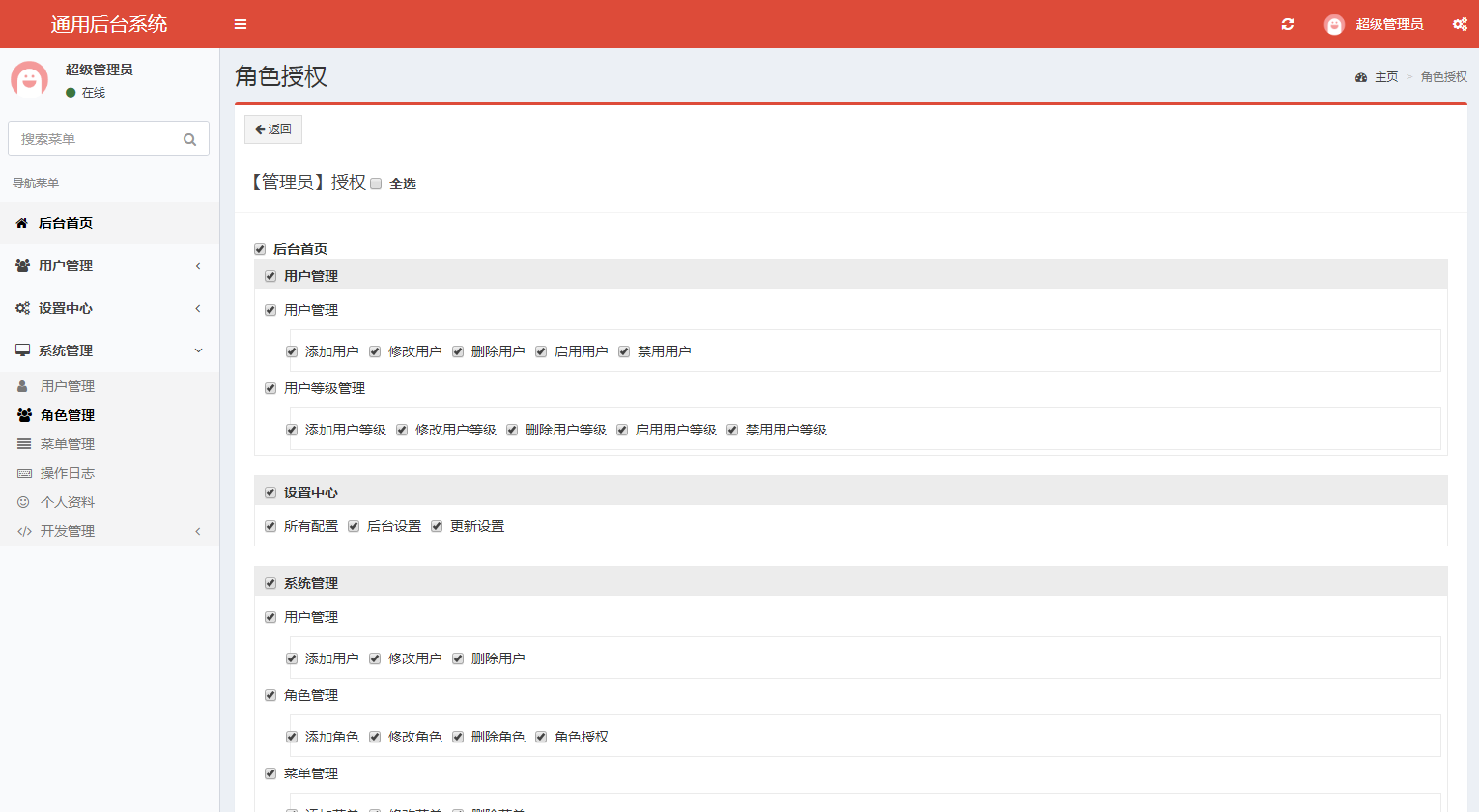
Task: Expand the 开发管理 submenu chevron
Action: point(198,531)
